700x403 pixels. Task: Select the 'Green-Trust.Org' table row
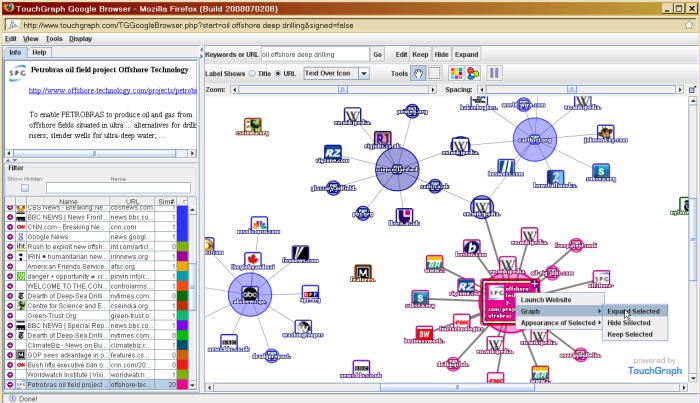[96, 316]
